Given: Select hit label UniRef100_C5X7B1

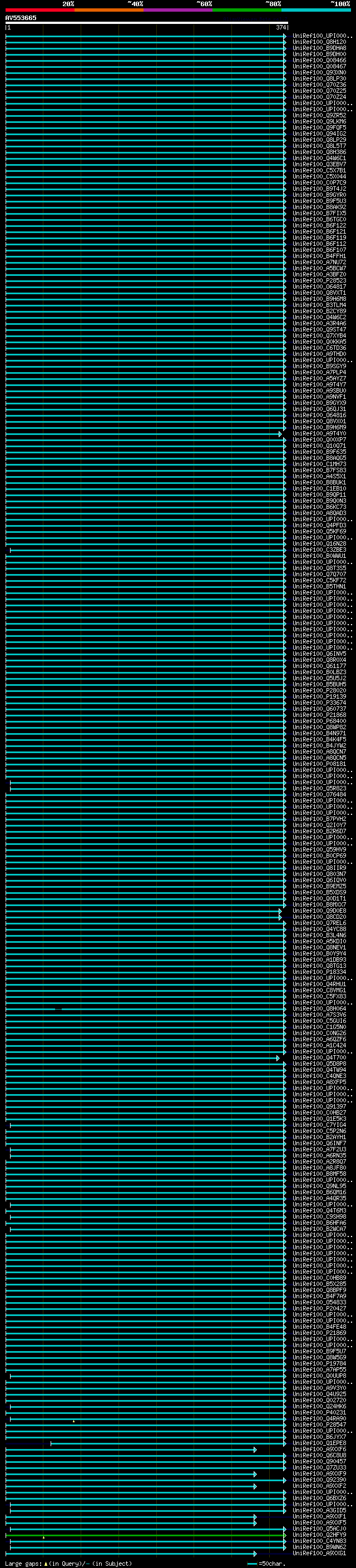Looking at the screenshot, I should point(319,170).
